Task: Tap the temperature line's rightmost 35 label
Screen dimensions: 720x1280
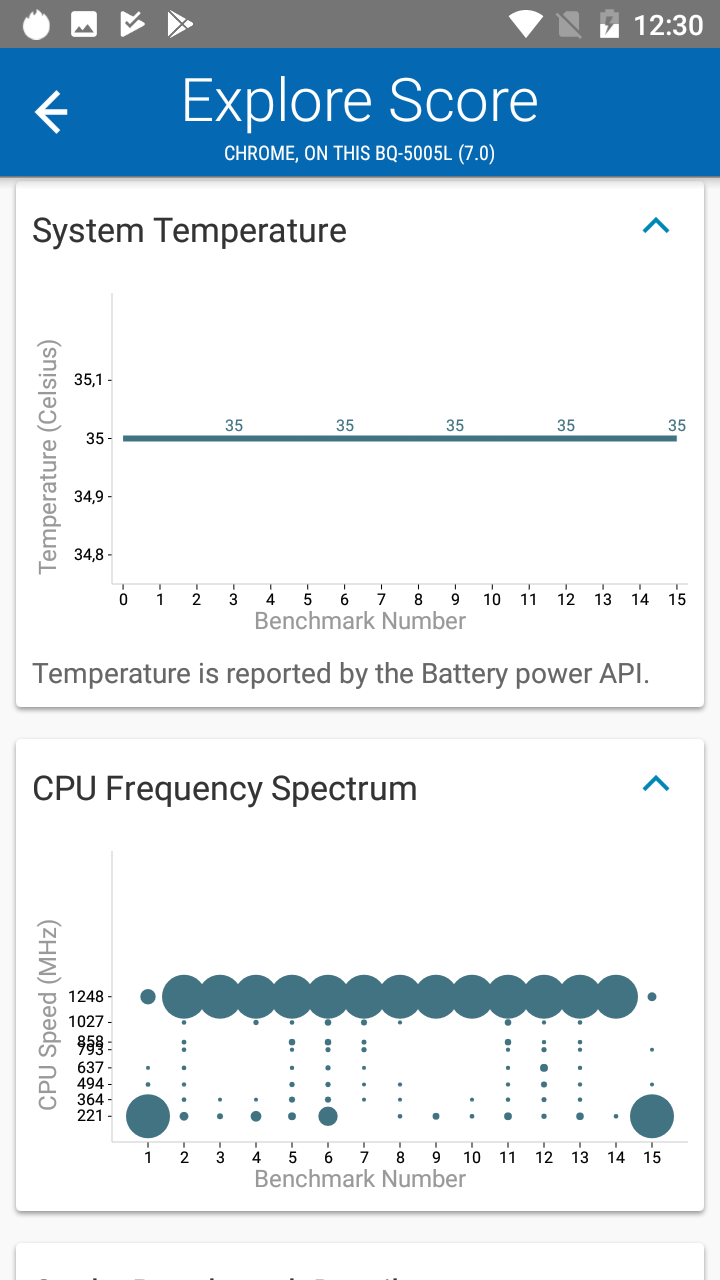Action: [x=677, y=426]
